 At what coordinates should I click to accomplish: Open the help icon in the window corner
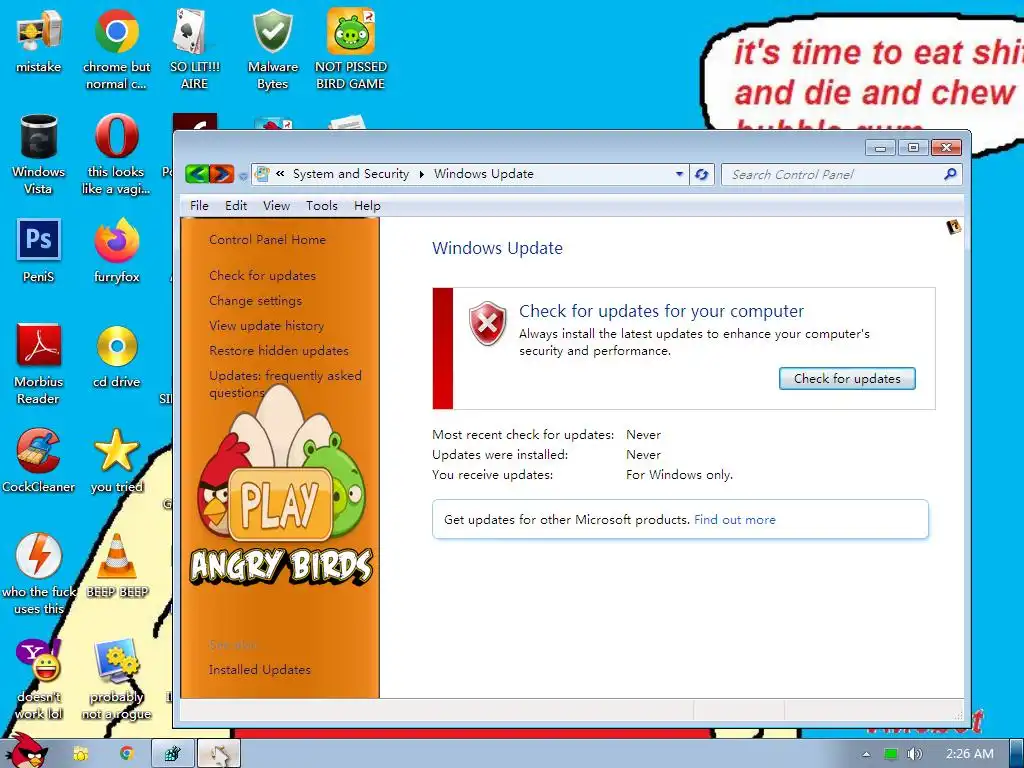[953, 227]
